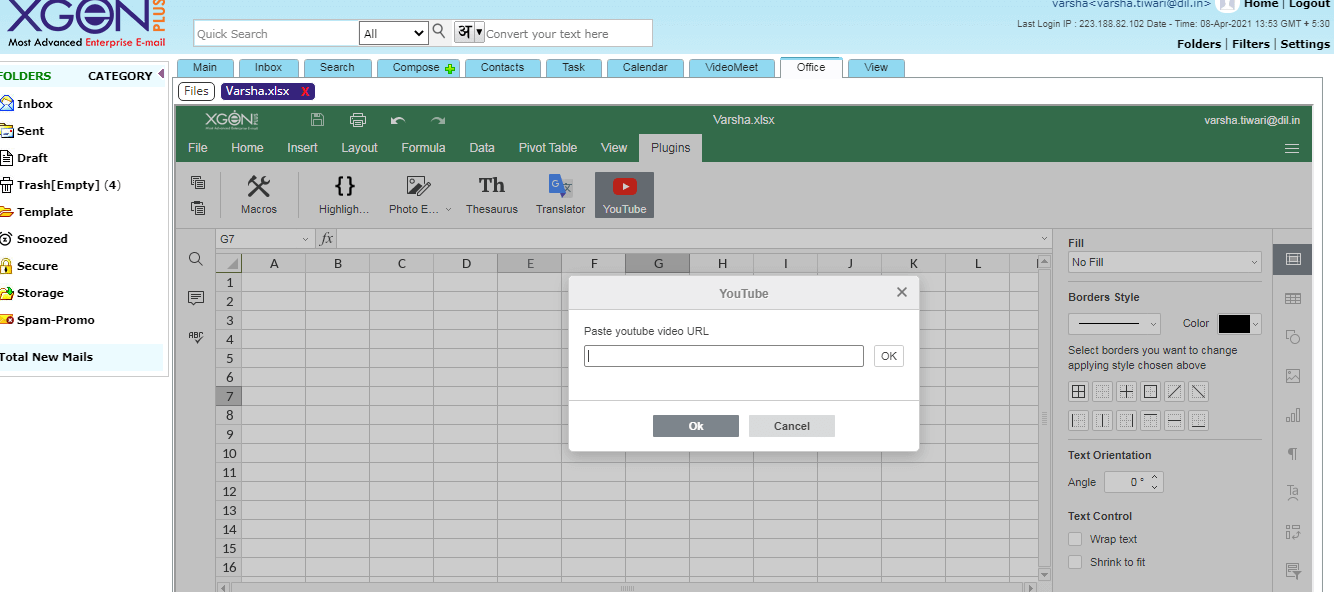This screenshot has width=1334, height=592.
Task: Click the Files button
Action: coord(197,91)
